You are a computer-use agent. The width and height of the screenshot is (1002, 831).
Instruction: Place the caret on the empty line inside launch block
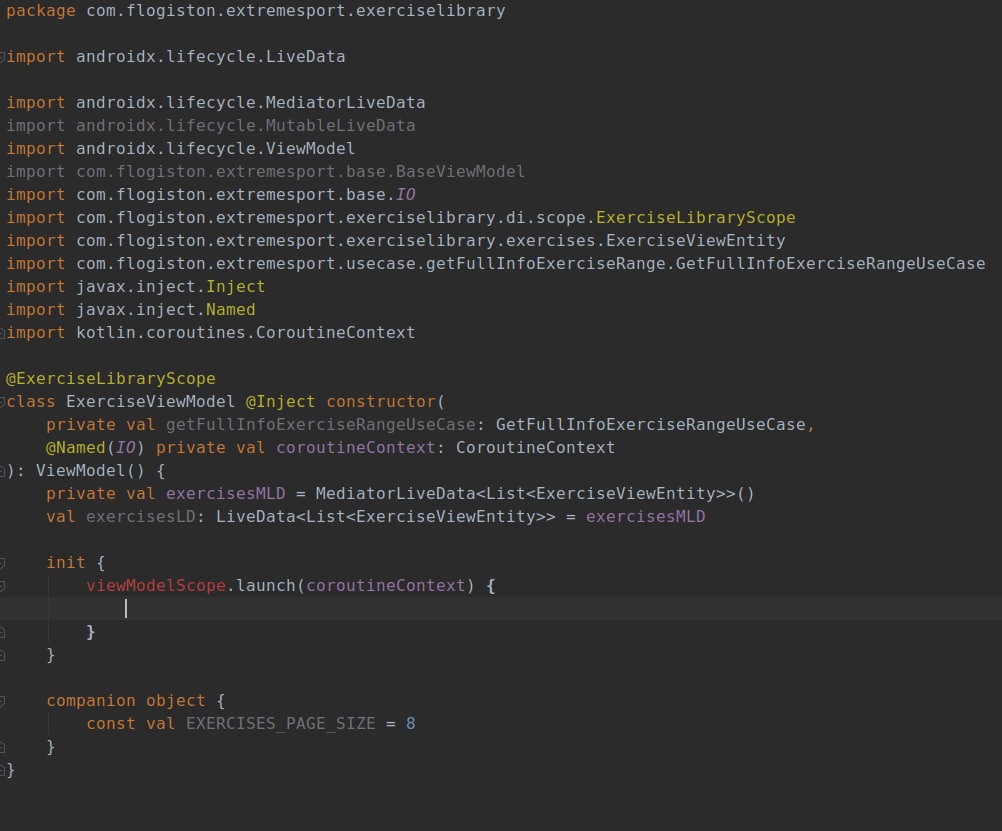501,609
